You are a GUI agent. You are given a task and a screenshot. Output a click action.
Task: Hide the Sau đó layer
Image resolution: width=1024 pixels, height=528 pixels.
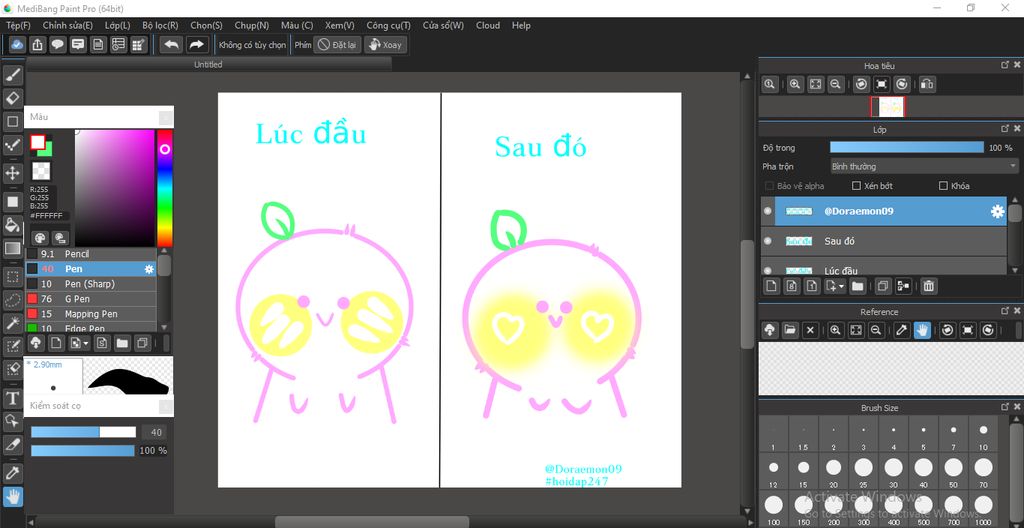(767, 241)
